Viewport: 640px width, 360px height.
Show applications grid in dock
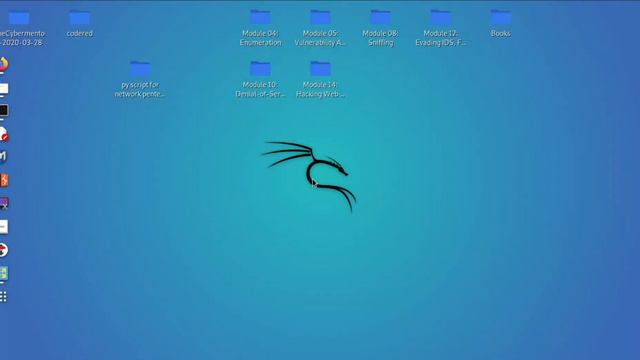tap(3, 297)
